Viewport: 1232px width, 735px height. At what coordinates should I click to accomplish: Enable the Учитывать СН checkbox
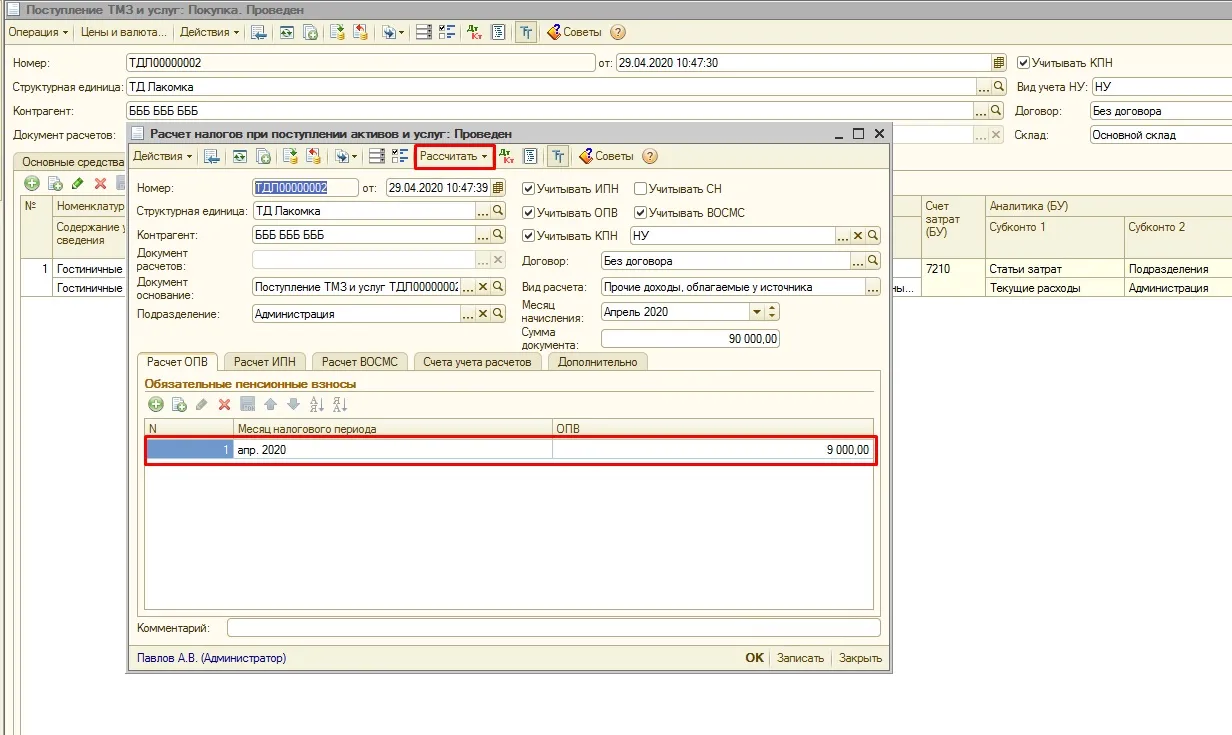tap(641, 188)
